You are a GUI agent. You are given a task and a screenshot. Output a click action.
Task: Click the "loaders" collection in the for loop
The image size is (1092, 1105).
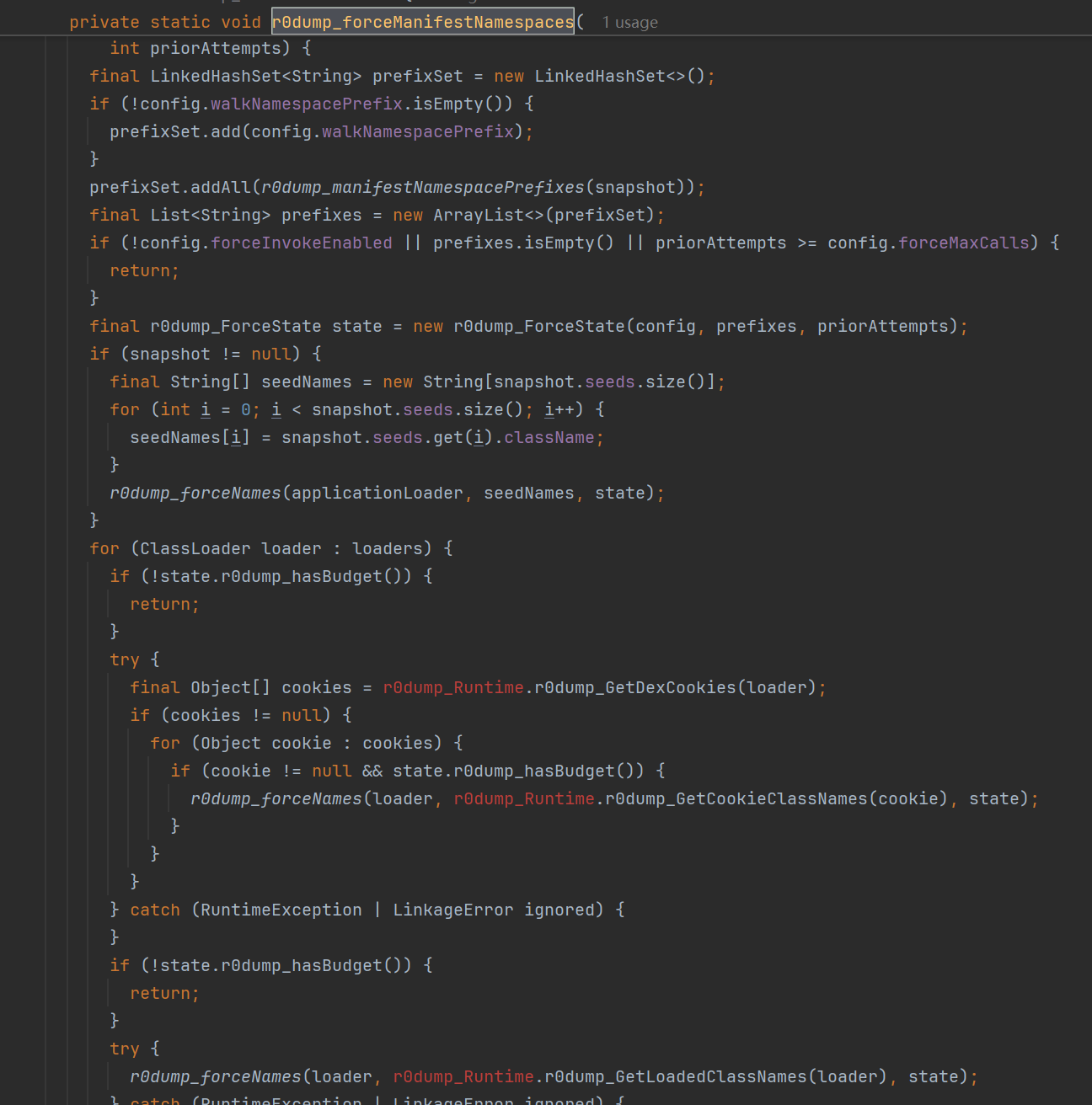tap(388, 549)
